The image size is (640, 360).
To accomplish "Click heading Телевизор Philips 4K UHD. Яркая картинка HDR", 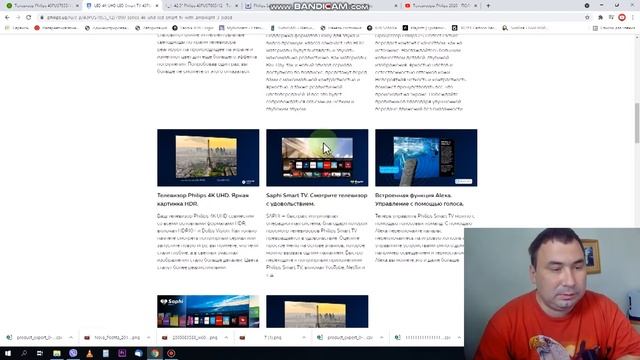I will click(203, 200).
